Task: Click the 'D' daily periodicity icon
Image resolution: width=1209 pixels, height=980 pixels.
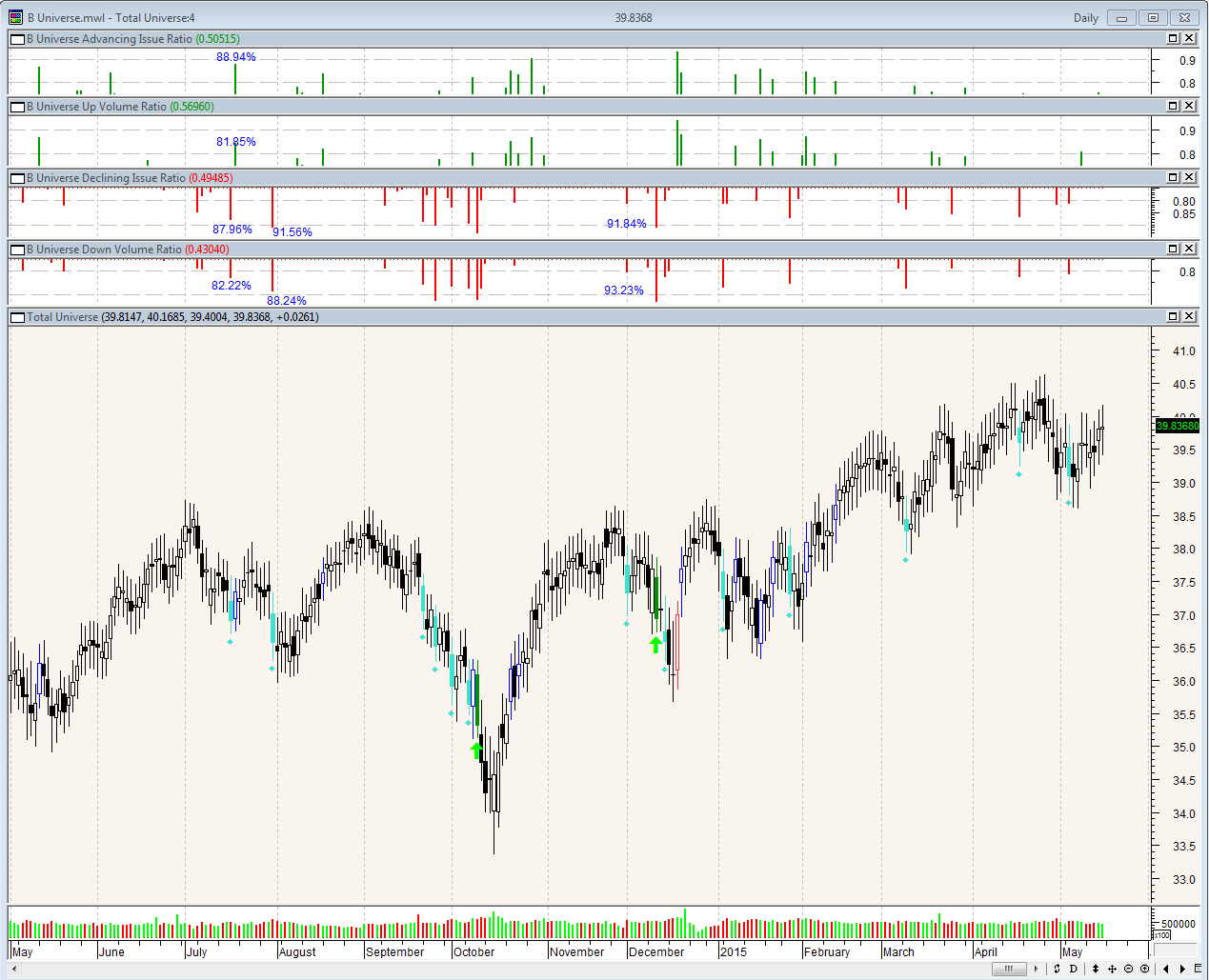Action: pos(1073,969)
